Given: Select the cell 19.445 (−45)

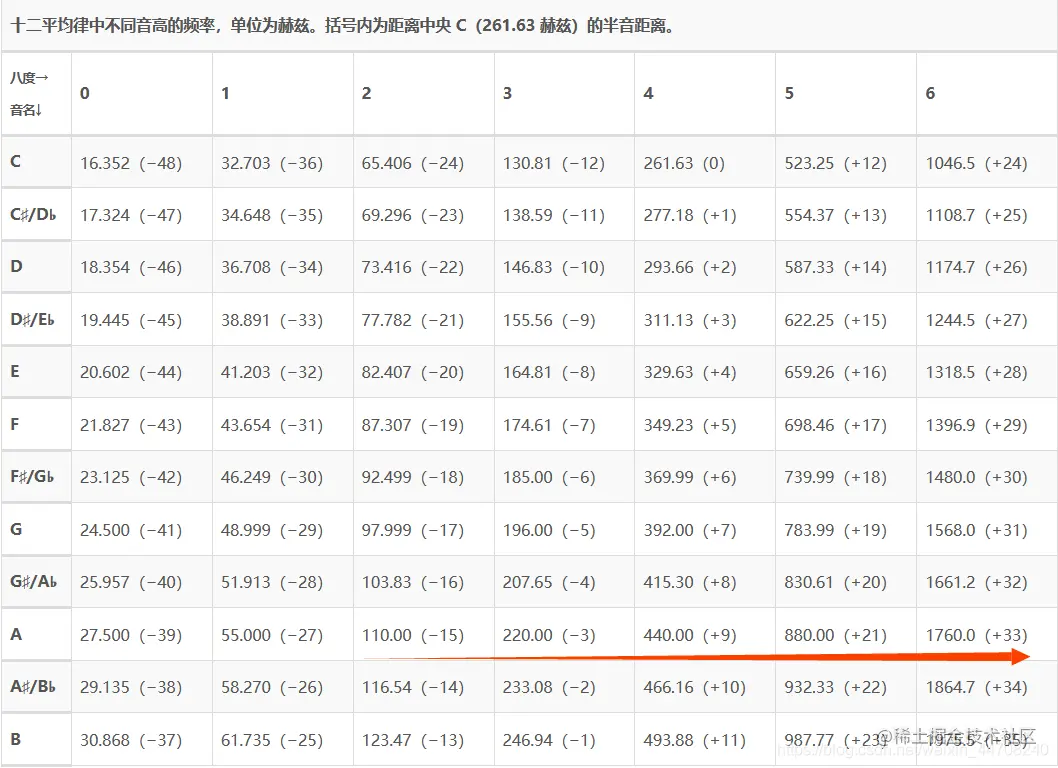Looking at the screenshot, I should (x=142, y=319).
